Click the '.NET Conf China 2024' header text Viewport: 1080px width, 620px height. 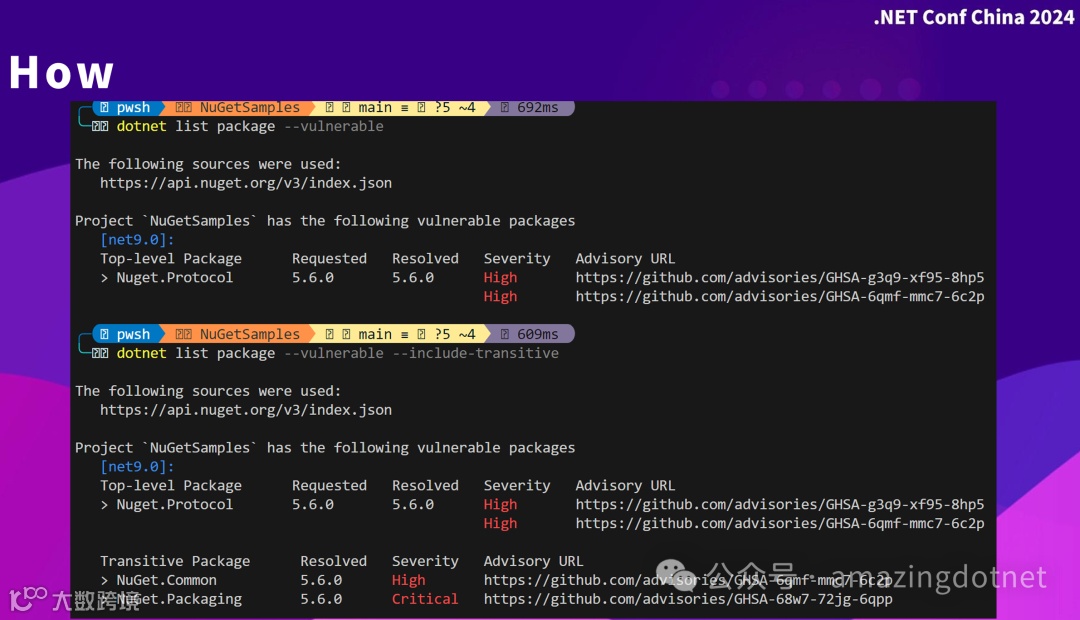[973, 17]
